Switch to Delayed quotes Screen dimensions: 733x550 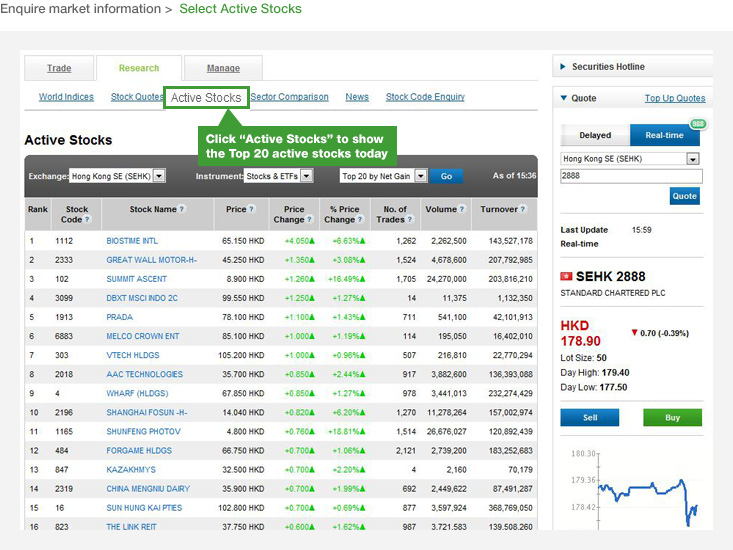click(595, 135)
